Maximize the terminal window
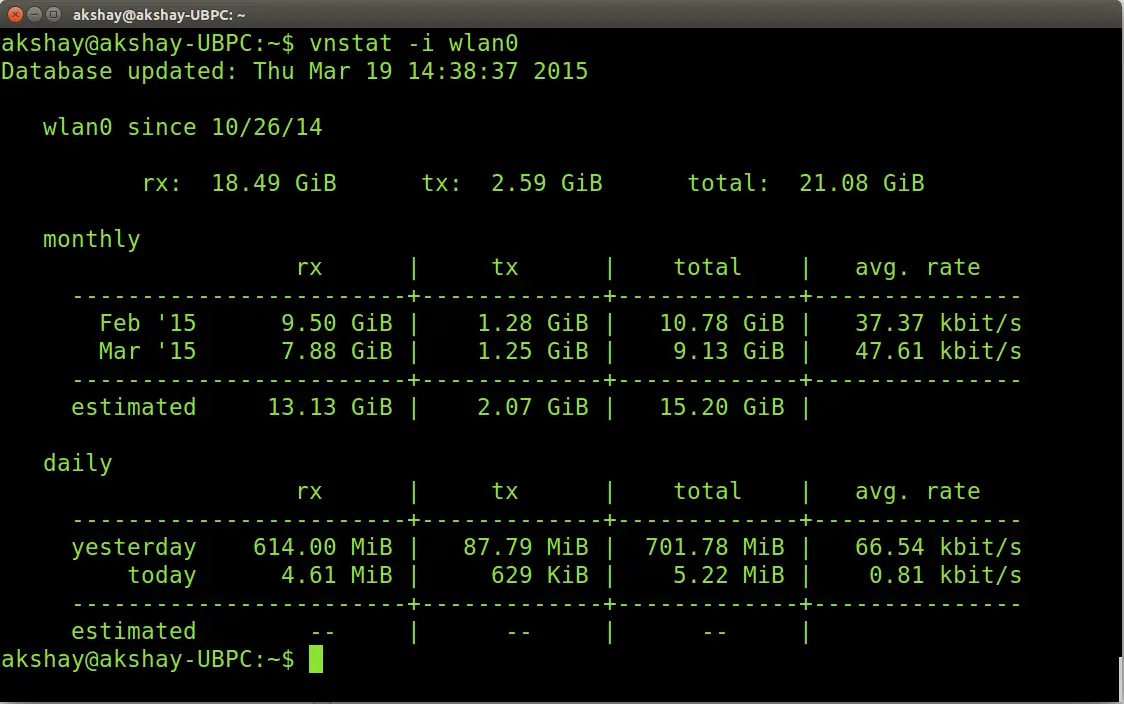The image size is (1124, 704). click(53, 14)
